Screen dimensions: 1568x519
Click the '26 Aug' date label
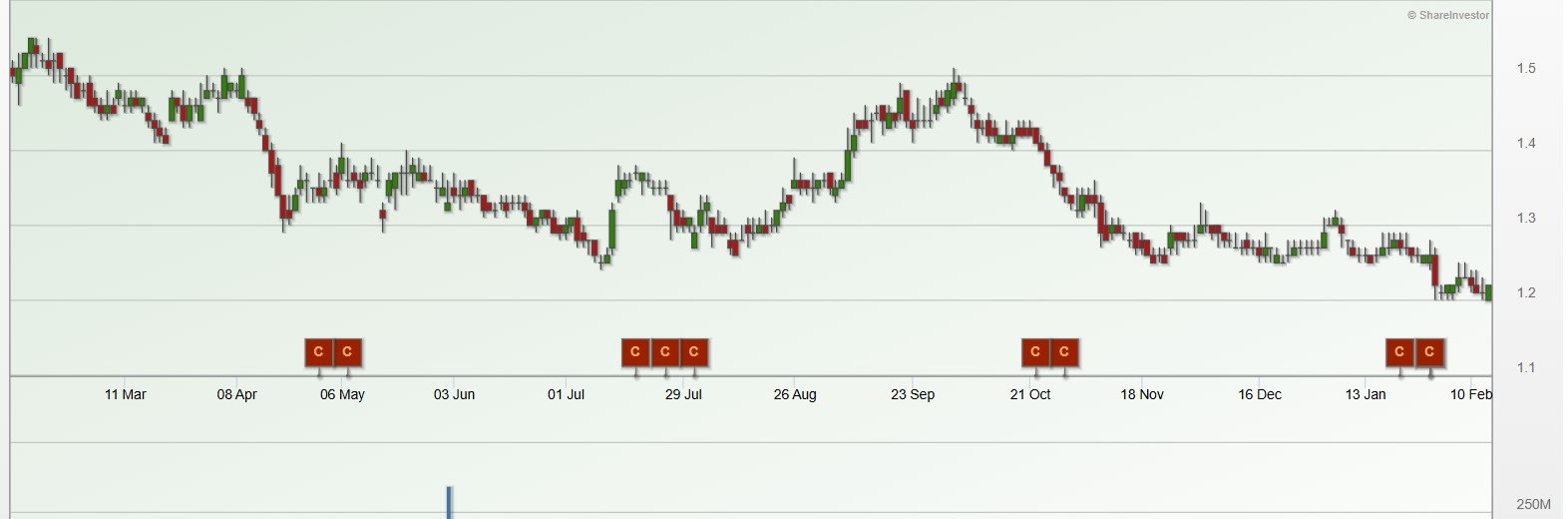coord(795,394)
